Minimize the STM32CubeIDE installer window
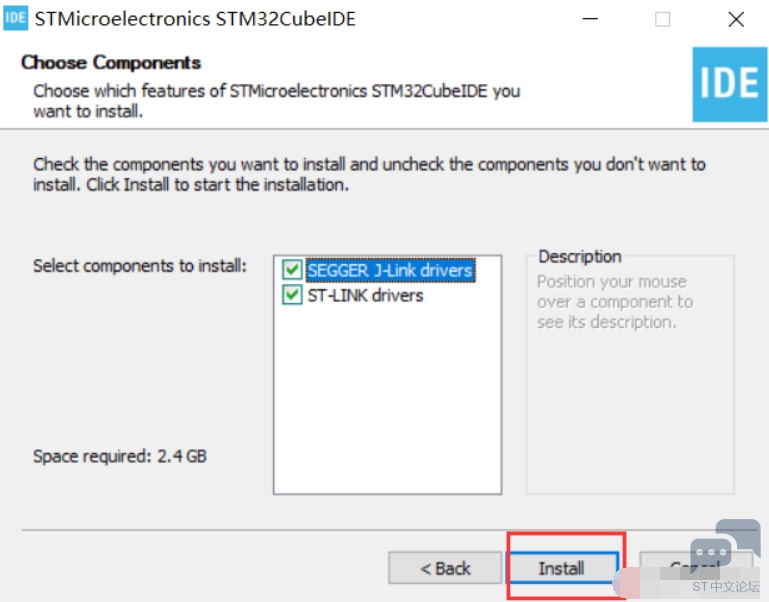The height and width of the screenshot is (602, 769). [x=590, y=19]
